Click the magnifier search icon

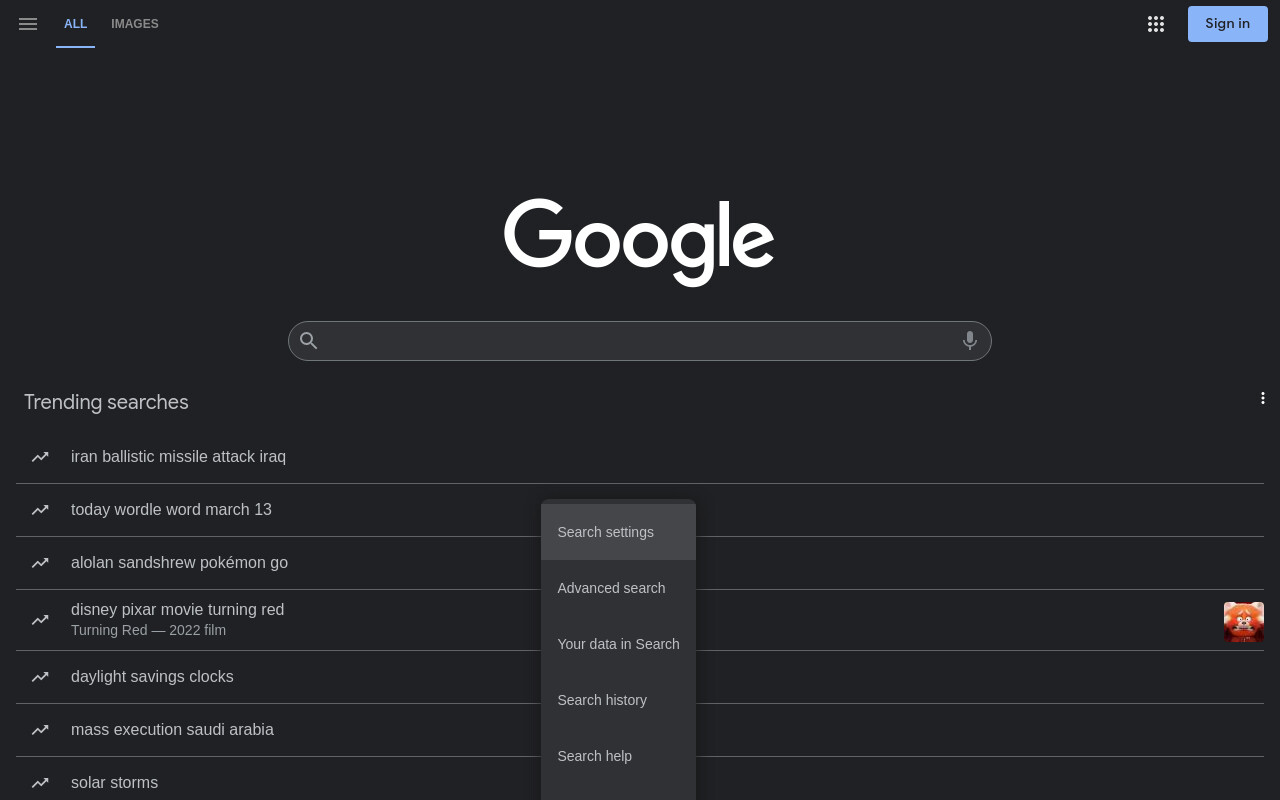(x=309, y=341)
